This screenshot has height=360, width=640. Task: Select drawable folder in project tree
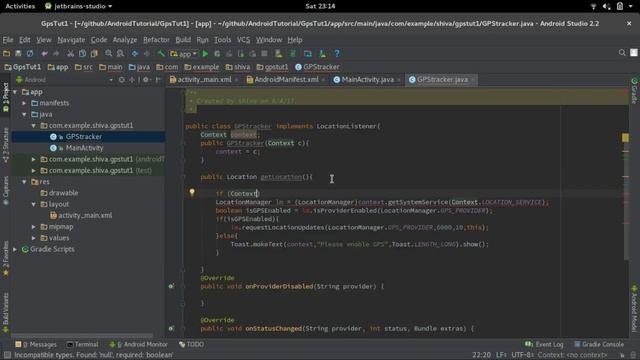pyautogui.click(x=63, y=193)
